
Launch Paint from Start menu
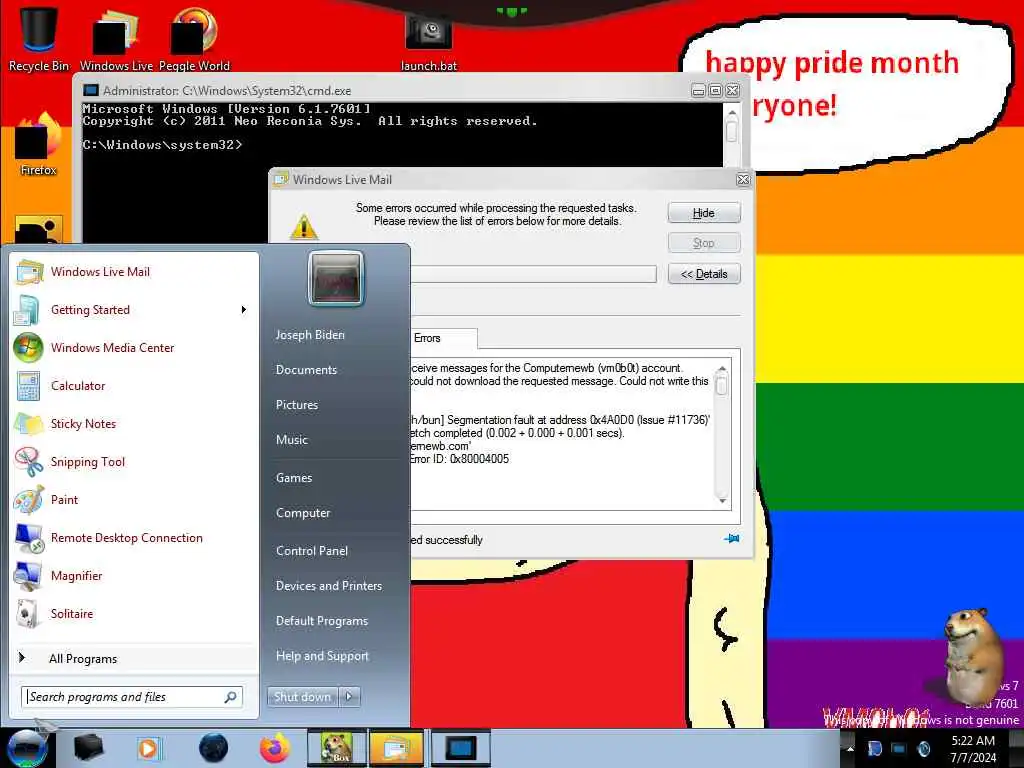click(134, 500)
